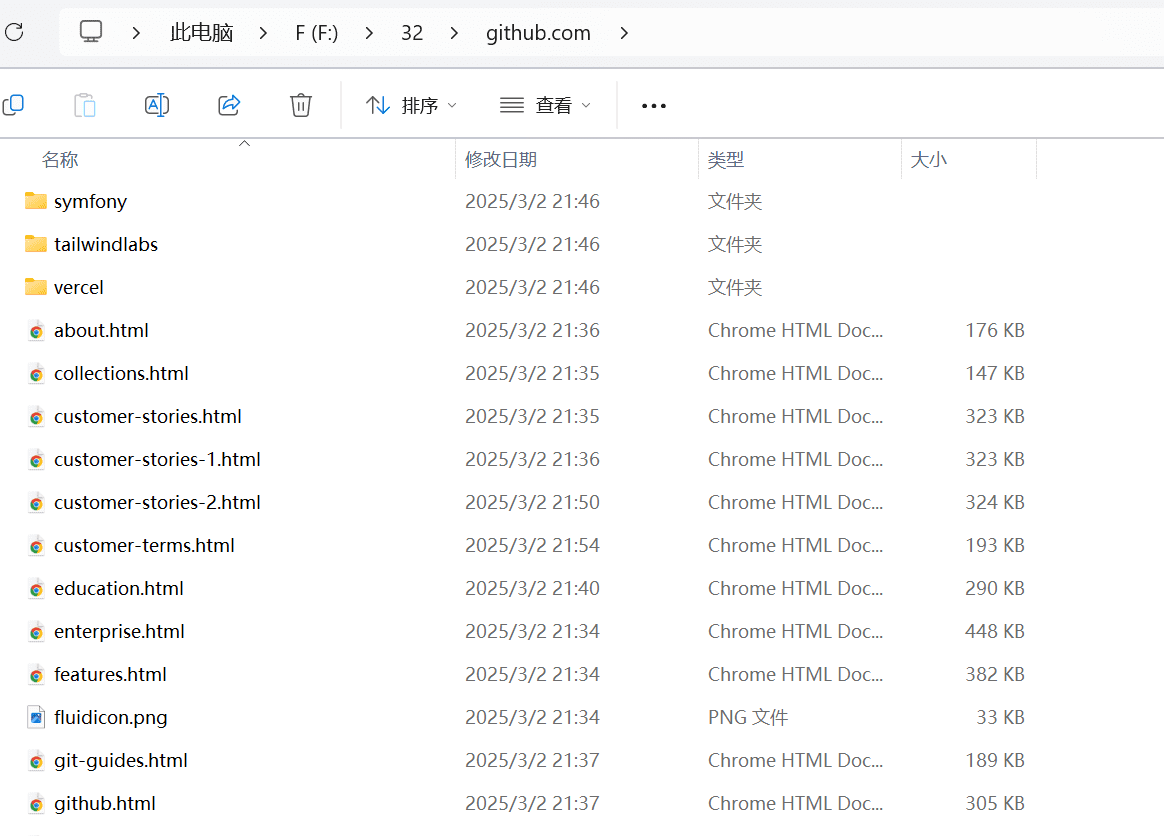Screen dimensions: 1164x836
Task: Click the Refresh icon beside the address bar
Action: pos(14,32)
